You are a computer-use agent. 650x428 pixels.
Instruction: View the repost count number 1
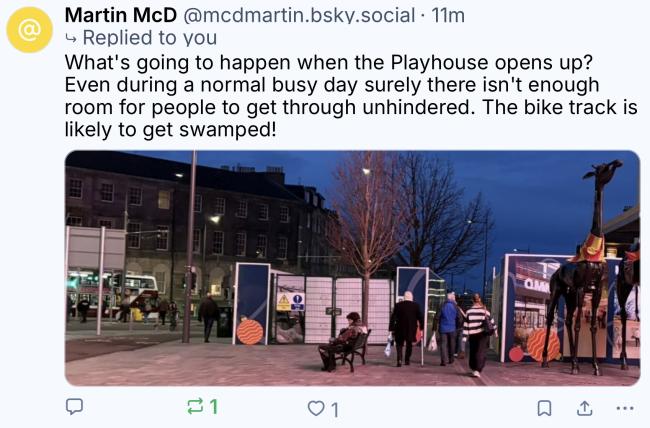coord(213,406)
